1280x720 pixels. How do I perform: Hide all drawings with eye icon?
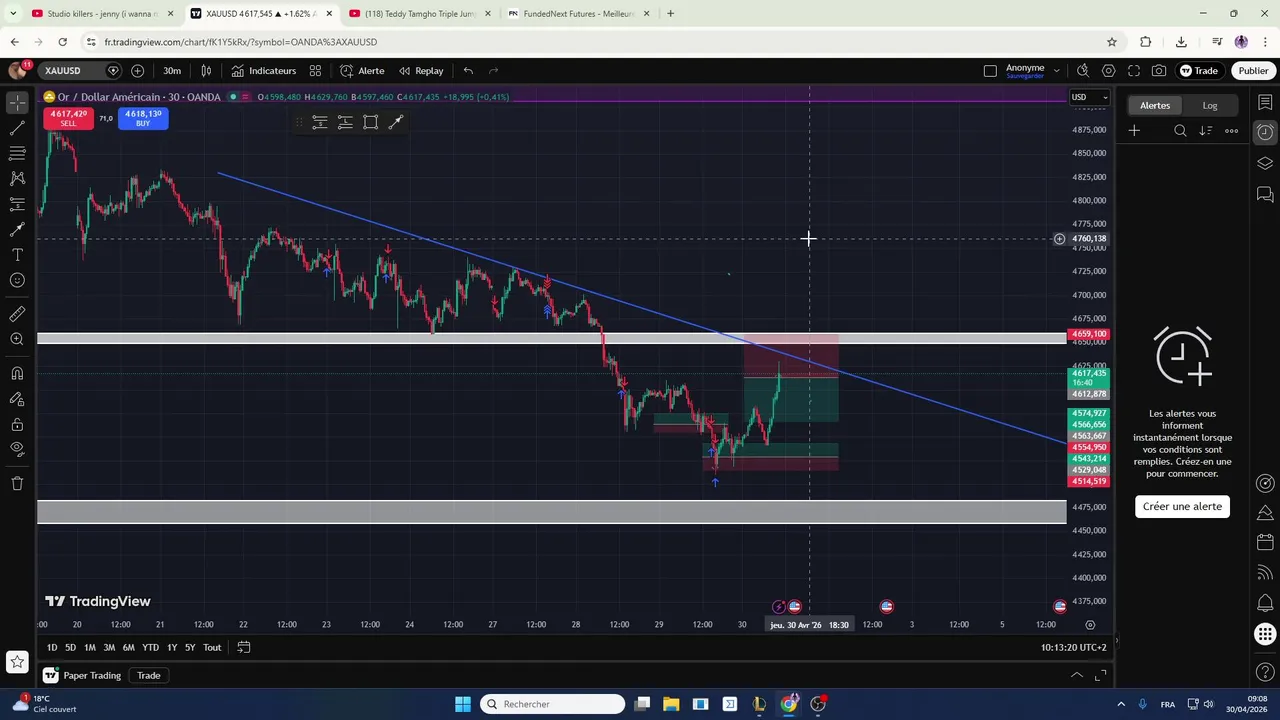tap(17, 449)
